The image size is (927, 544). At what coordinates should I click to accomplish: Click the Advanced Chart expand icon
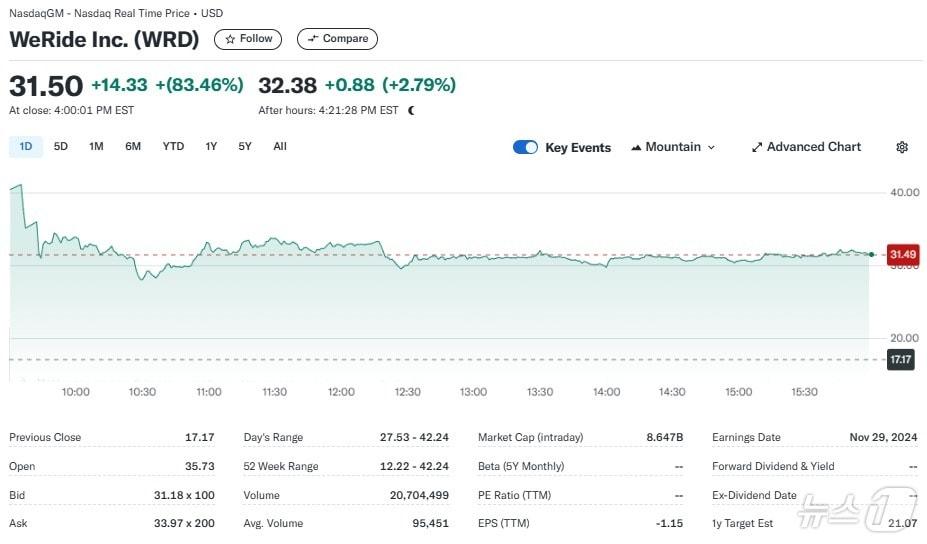(757, 147)
